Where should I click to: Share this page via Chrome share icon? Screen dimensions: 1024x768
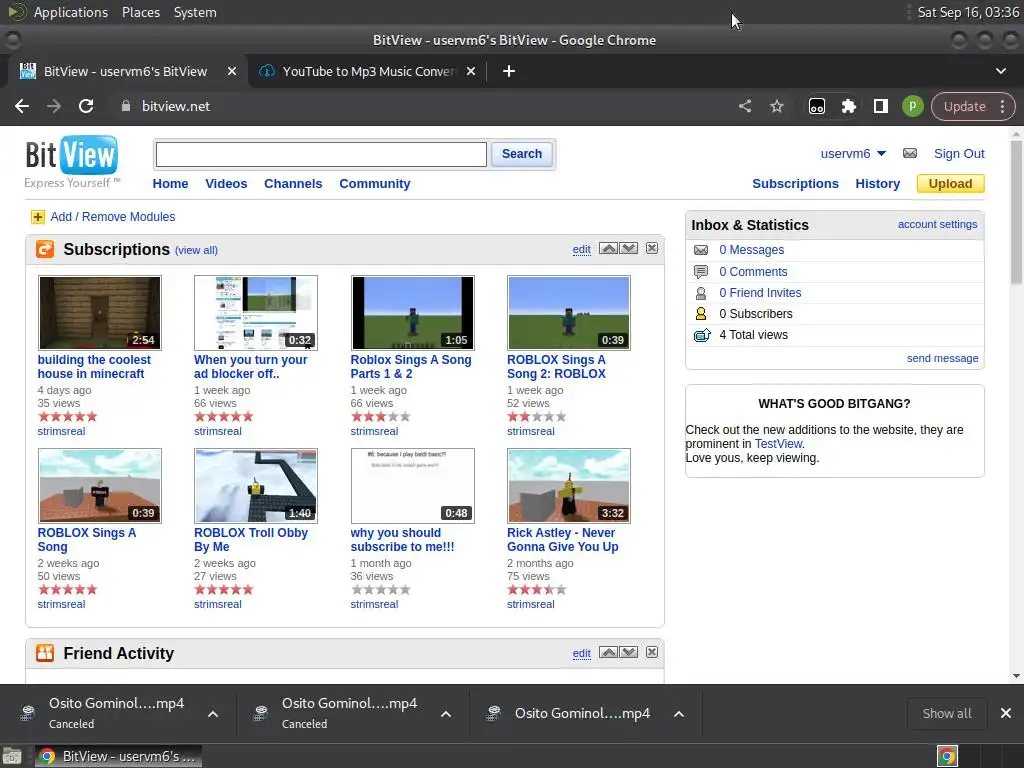(745, 106)
